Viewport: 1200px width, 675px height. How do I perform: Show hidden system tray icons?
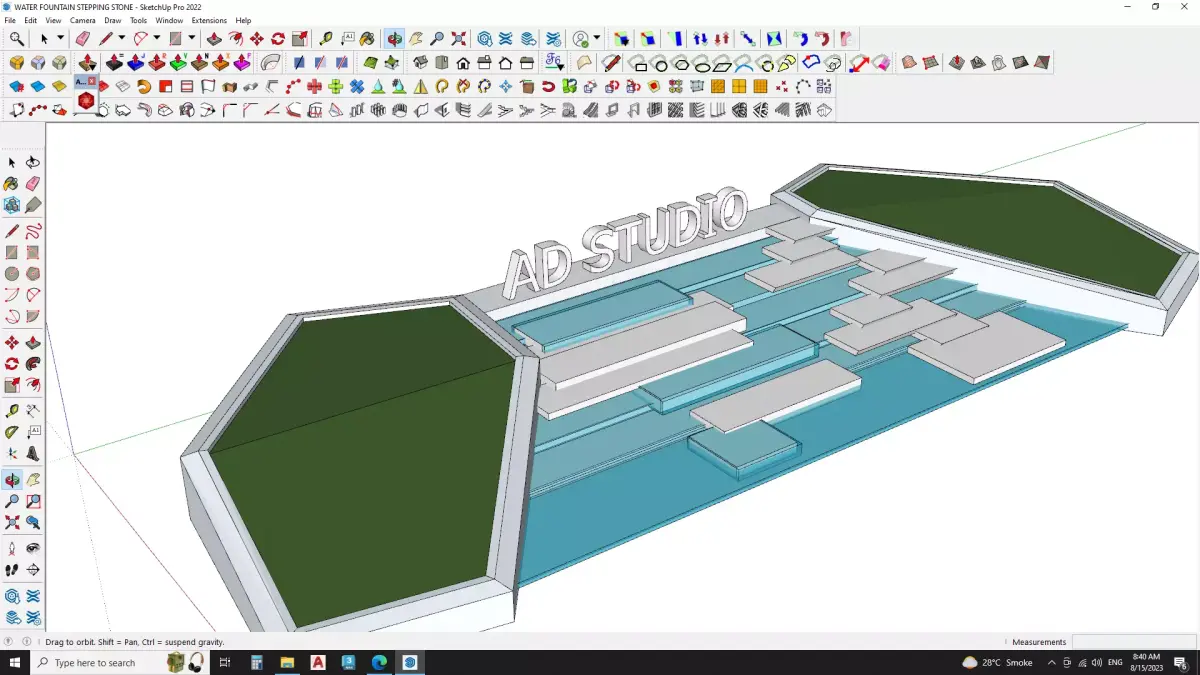point(1052,662)
